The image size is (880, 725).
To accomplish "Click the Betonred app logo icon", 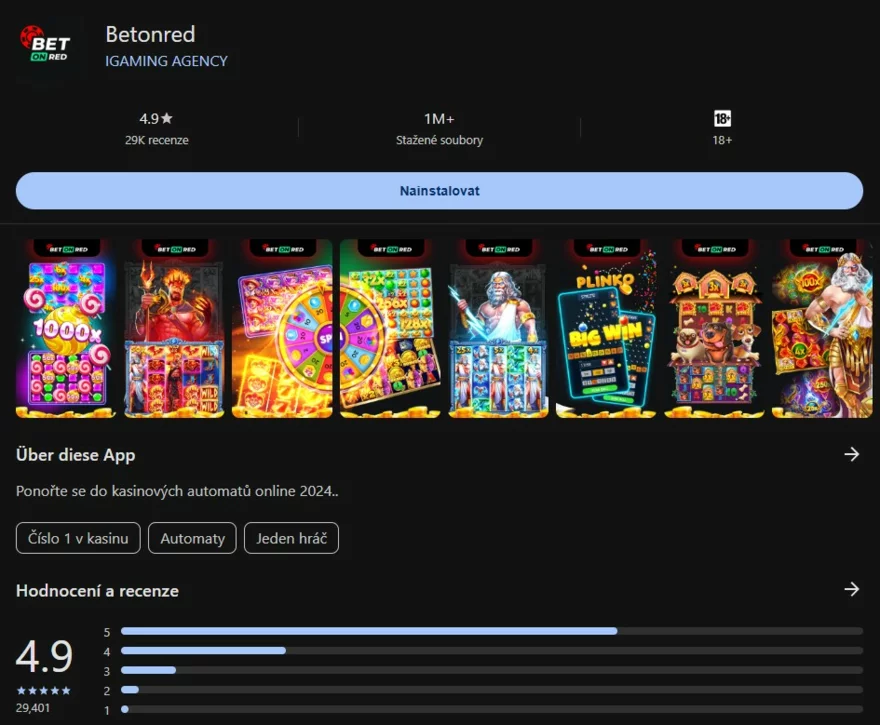I will [x=45, y=45].
